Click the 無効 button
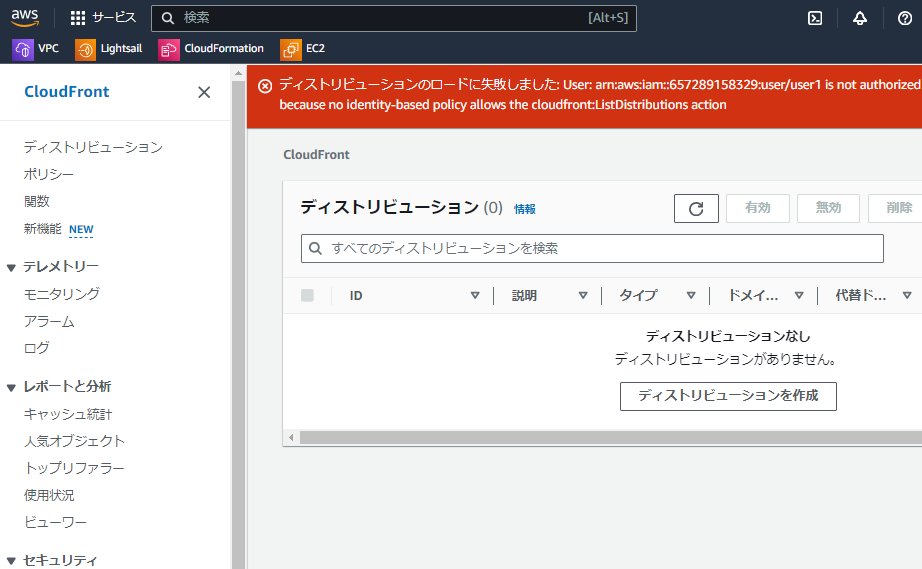Viewport: 922px width, 569px height. click(828, 209)
